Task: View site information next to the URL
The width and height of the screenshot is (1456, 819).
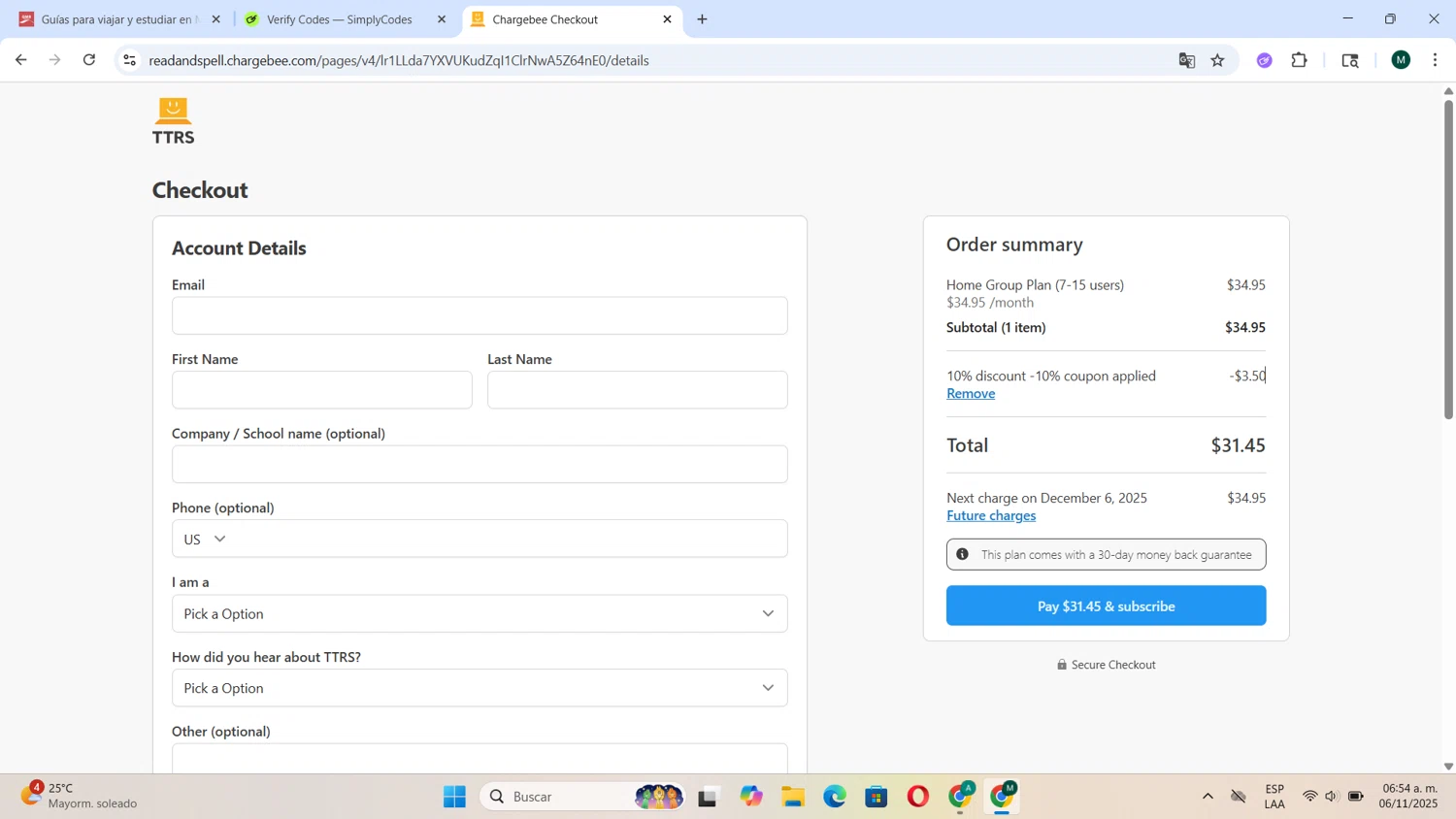Action: tap(129, 60)
